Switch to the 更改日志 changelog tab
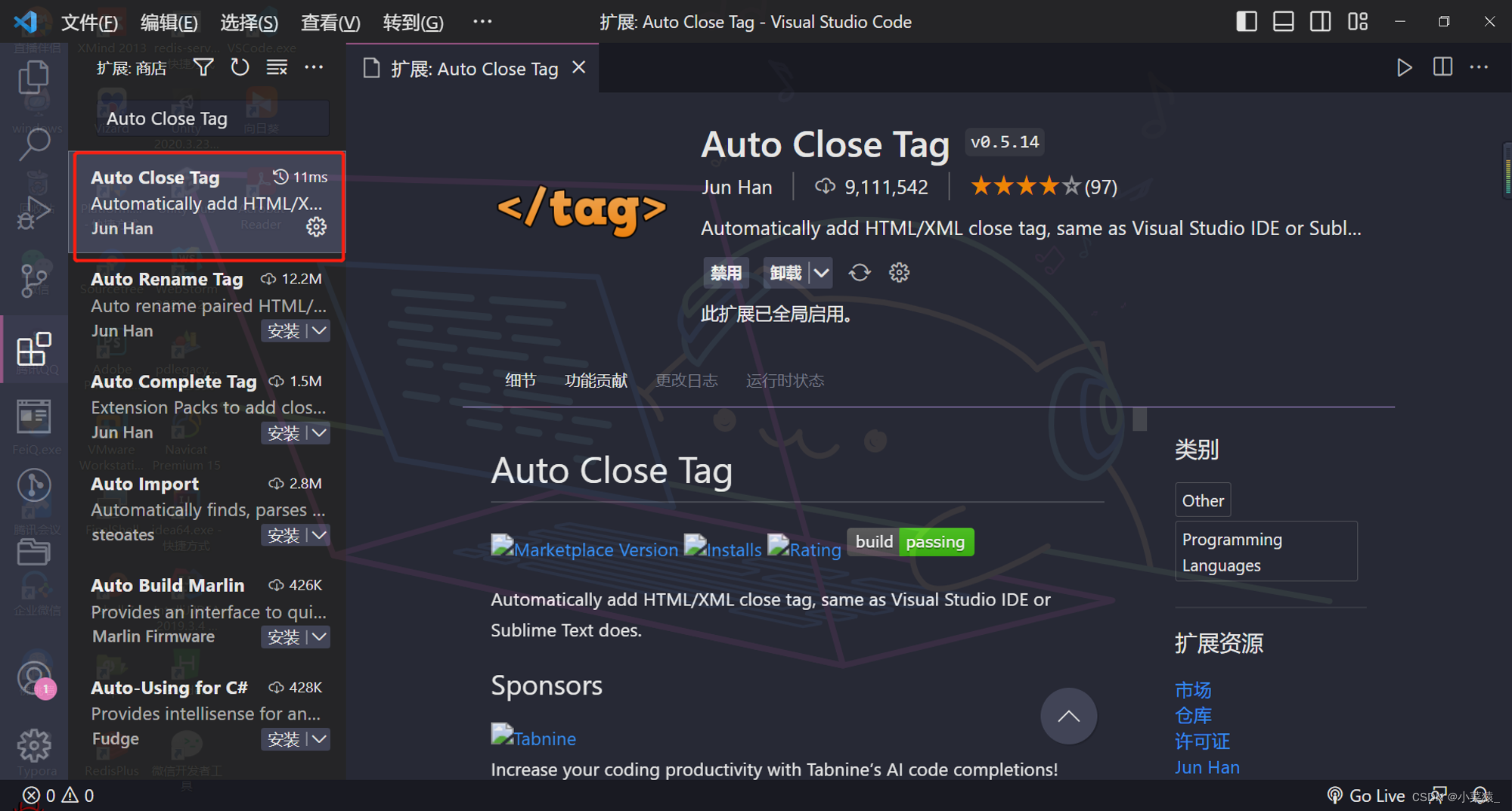 [686, 380]
